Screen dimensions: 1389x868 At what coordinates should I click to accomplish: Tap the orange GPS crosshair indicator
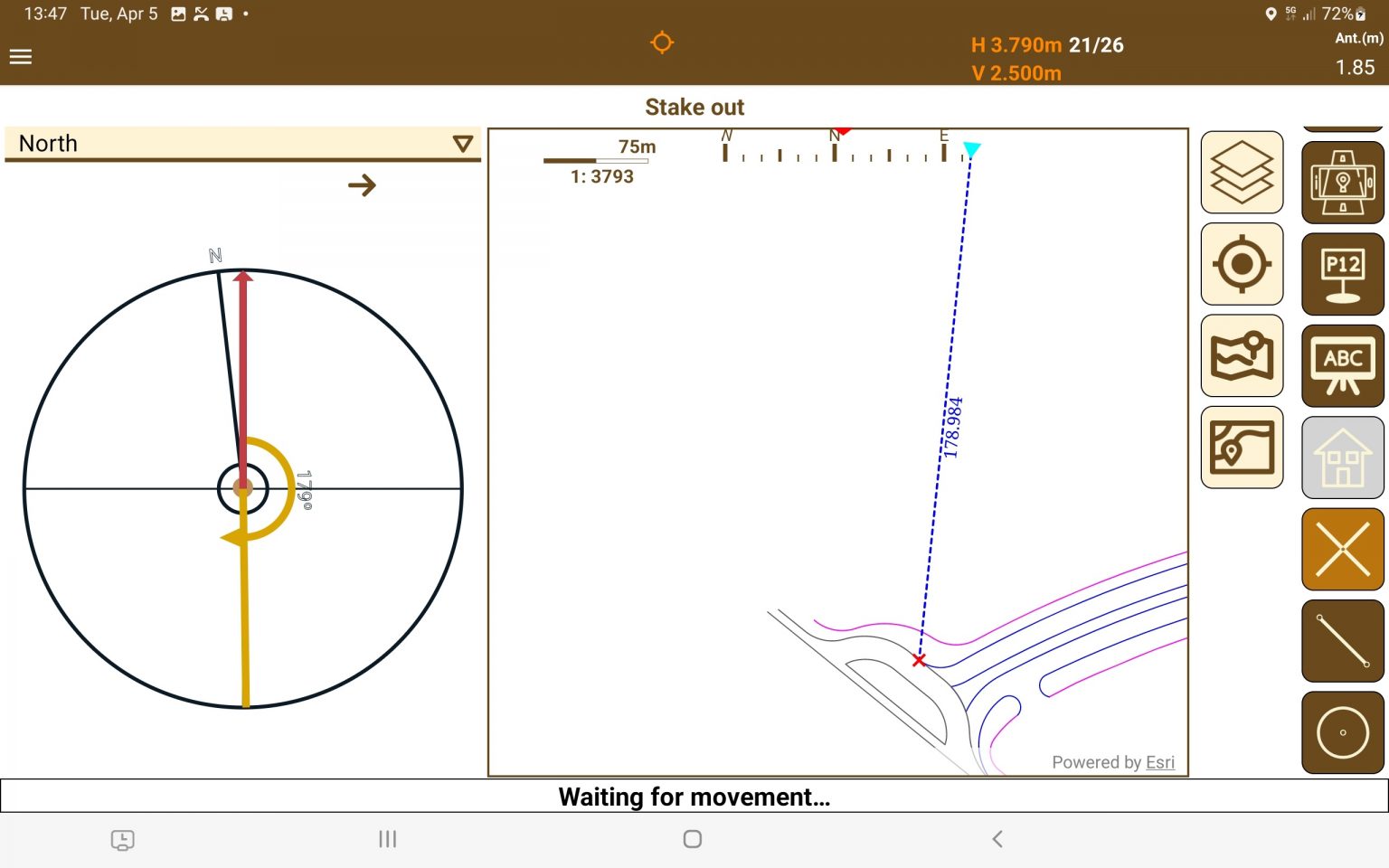662,42
